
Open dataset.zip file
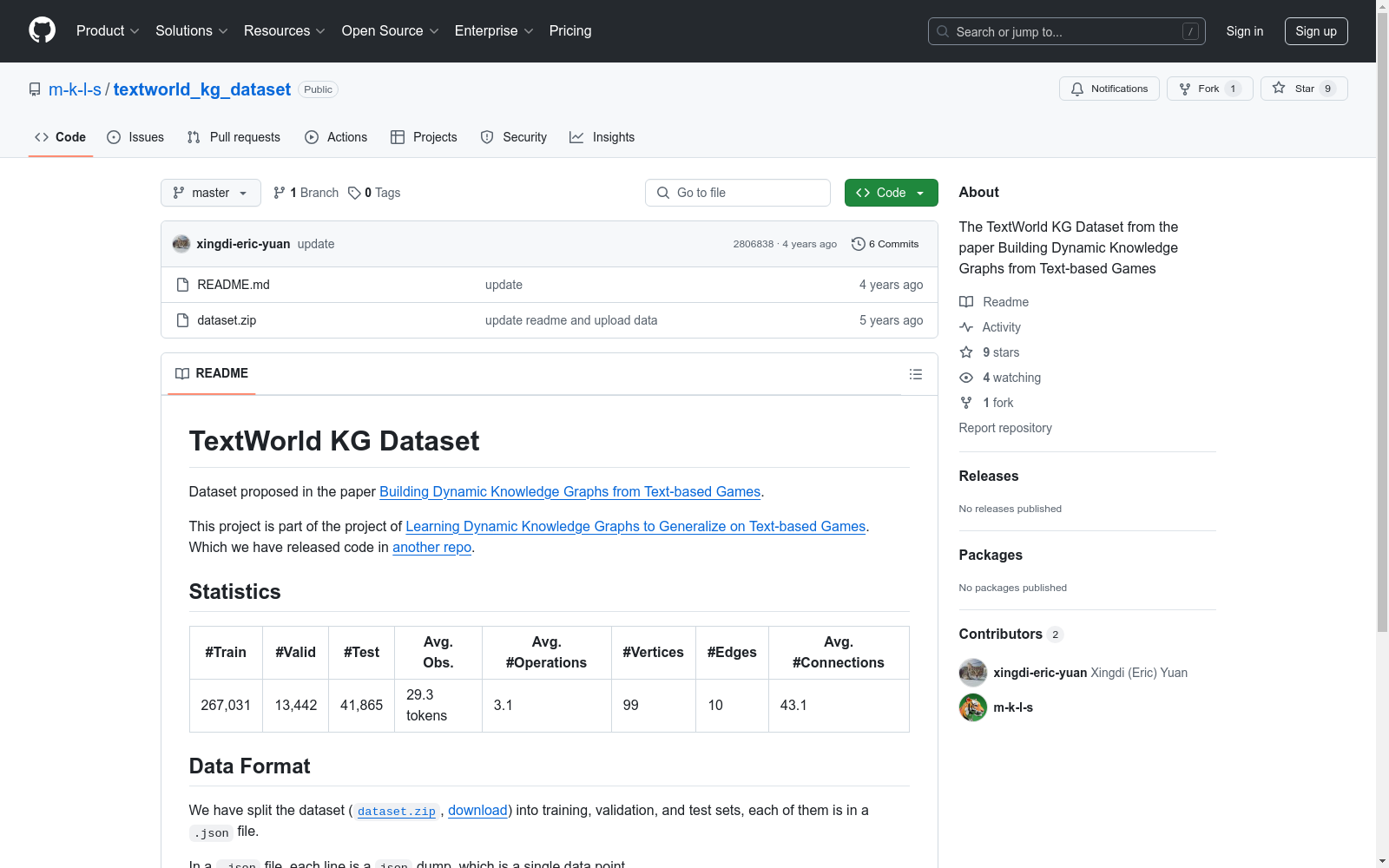227,320
